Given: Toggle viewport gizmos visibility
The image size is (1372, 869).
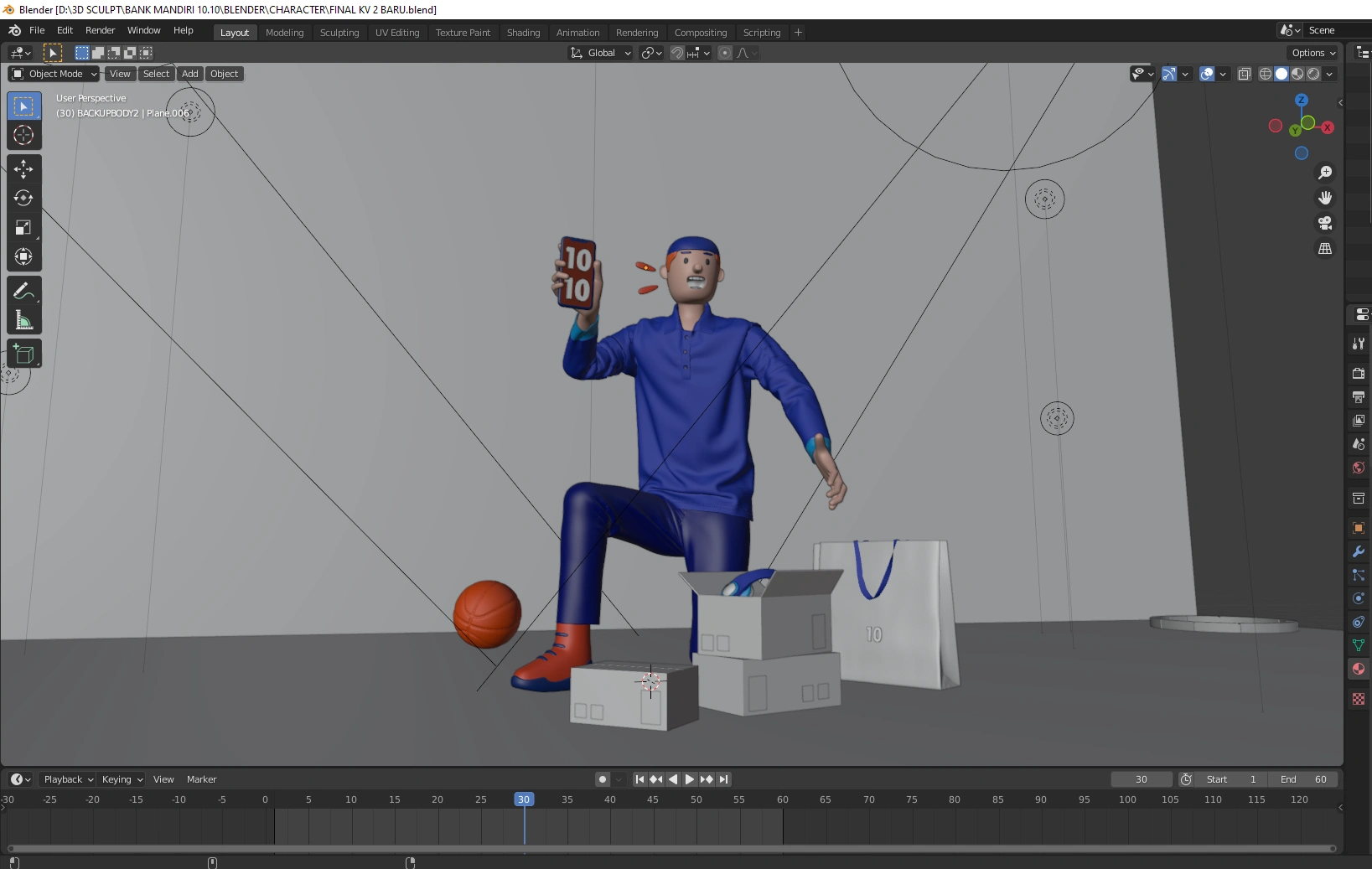Looking at the screenshot, I should pos(1169,74).
